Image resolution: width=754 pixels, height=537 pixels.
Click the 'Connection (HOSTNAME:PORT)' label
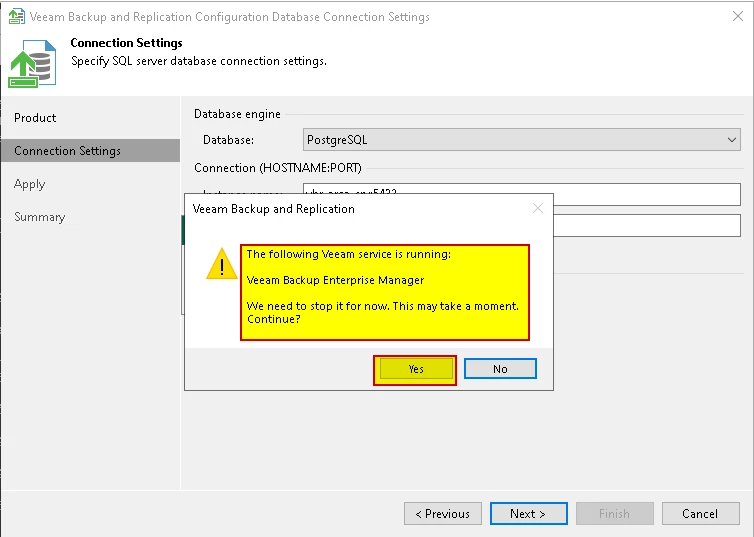[x=278, y=168]
